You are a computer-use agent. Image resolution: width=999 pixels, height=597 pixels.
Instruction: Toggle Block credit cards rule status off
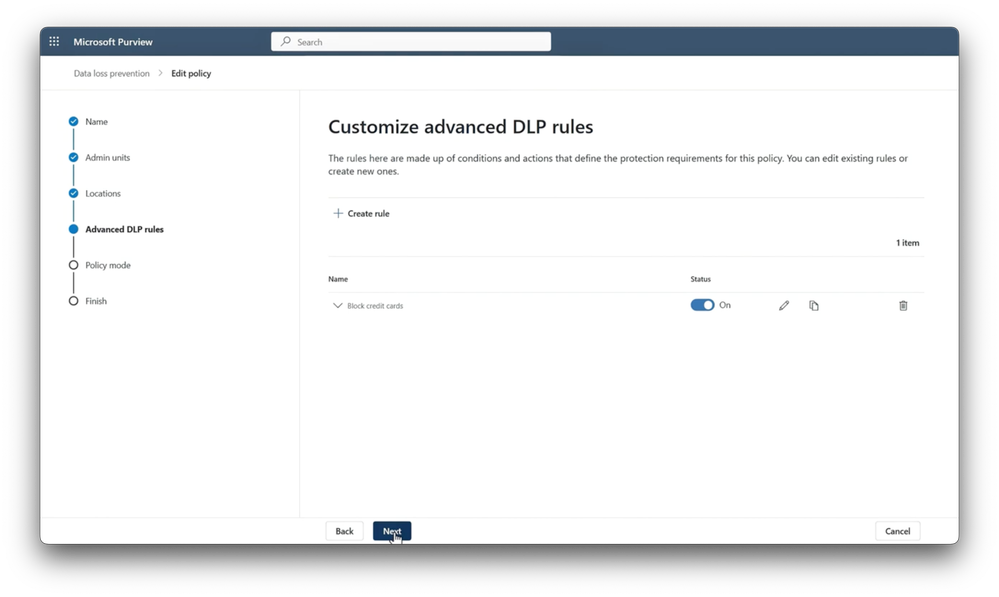pyautogui.click(x=702, y=305)
